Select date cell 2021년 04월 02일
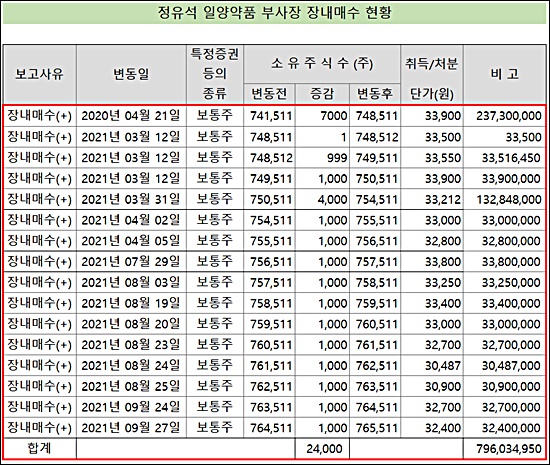The height and width of the screenshot is (465, 550). 131,220
